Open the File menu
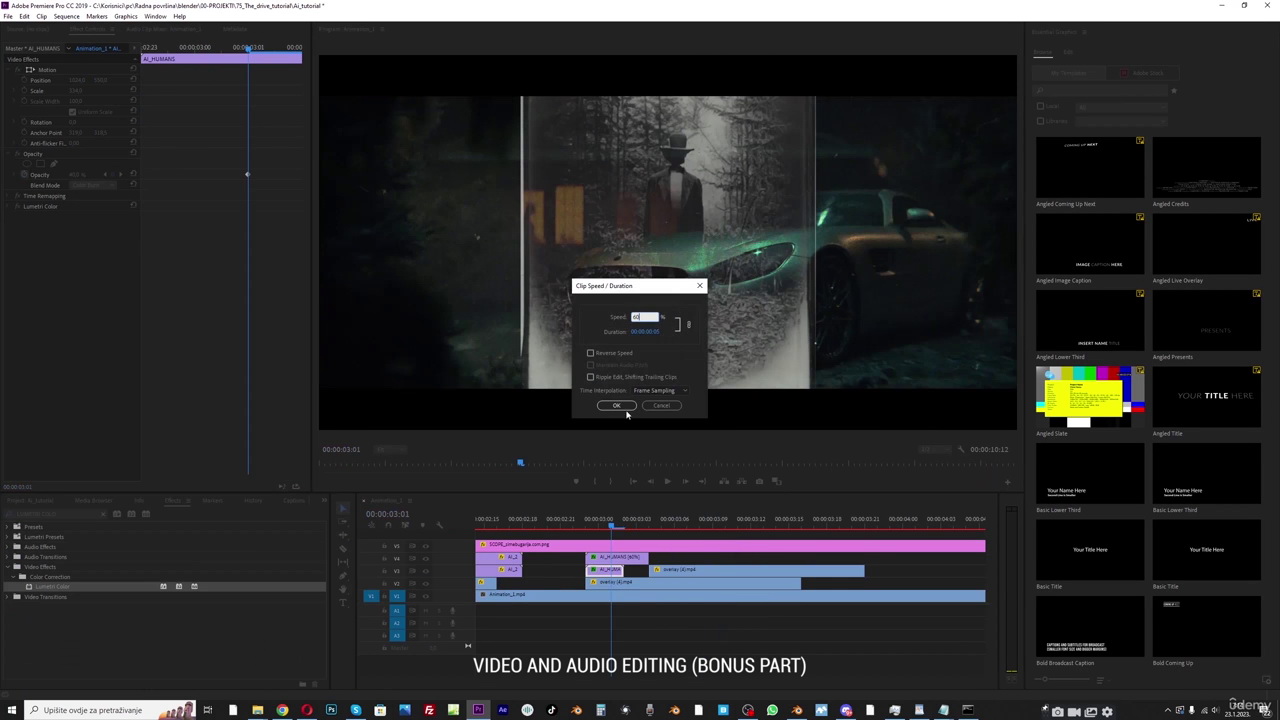The height and width of the screenshot is (720, 1280). [x=8, y=16]
